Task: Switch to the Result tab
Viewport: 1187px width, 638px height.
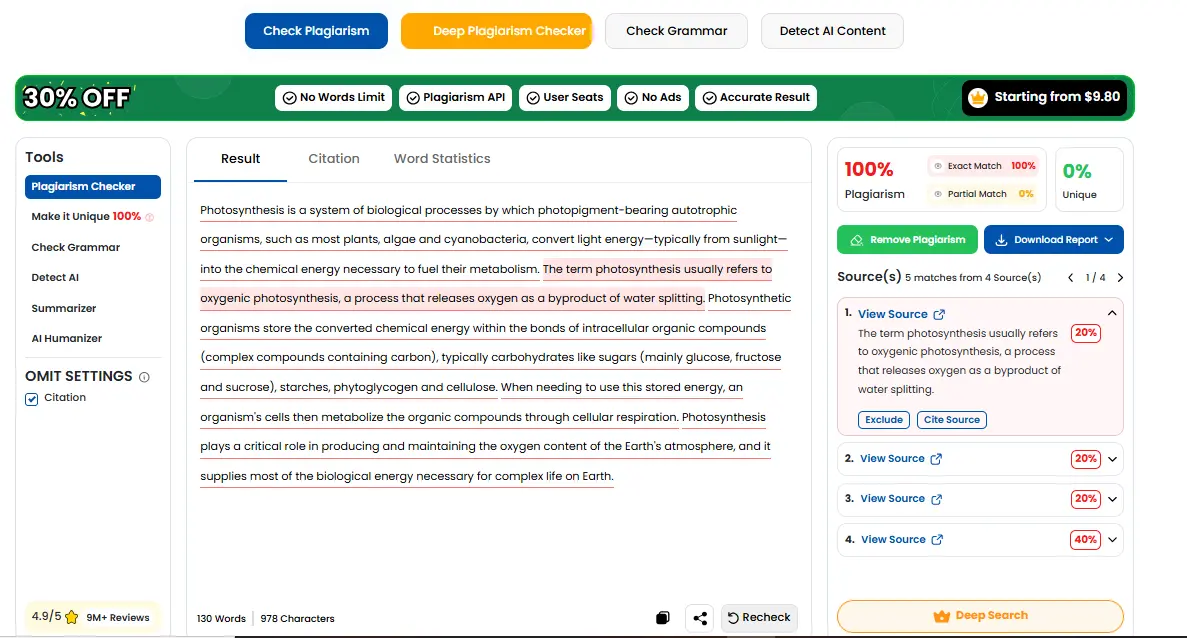Action: pyautogui.click(x=241, y=159)
